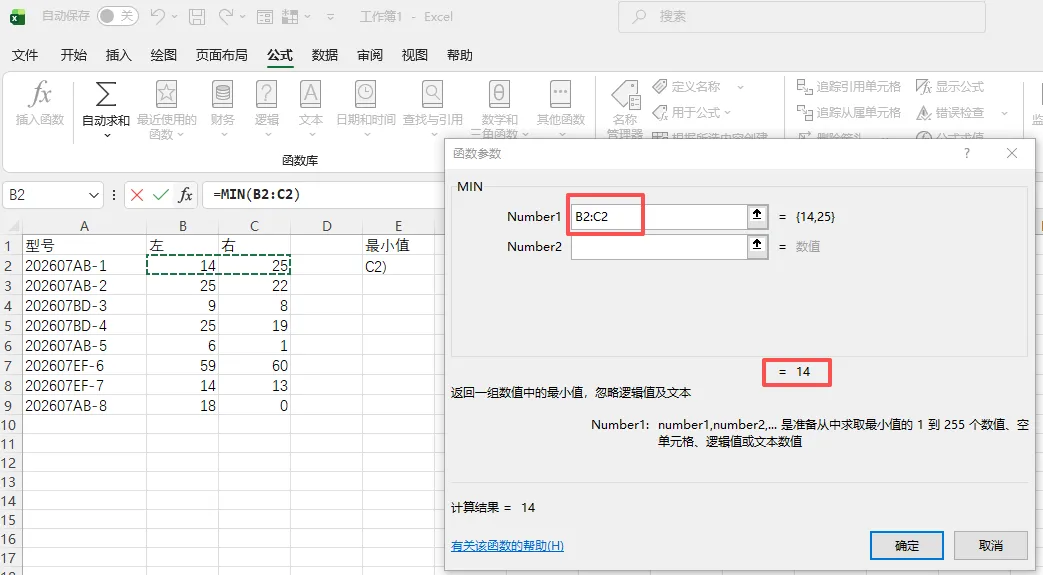The width and height of the screenshot is (1043, 575).
Task: Click Trace Precedents (追踪引用单元格)
Action: [849, 87]
